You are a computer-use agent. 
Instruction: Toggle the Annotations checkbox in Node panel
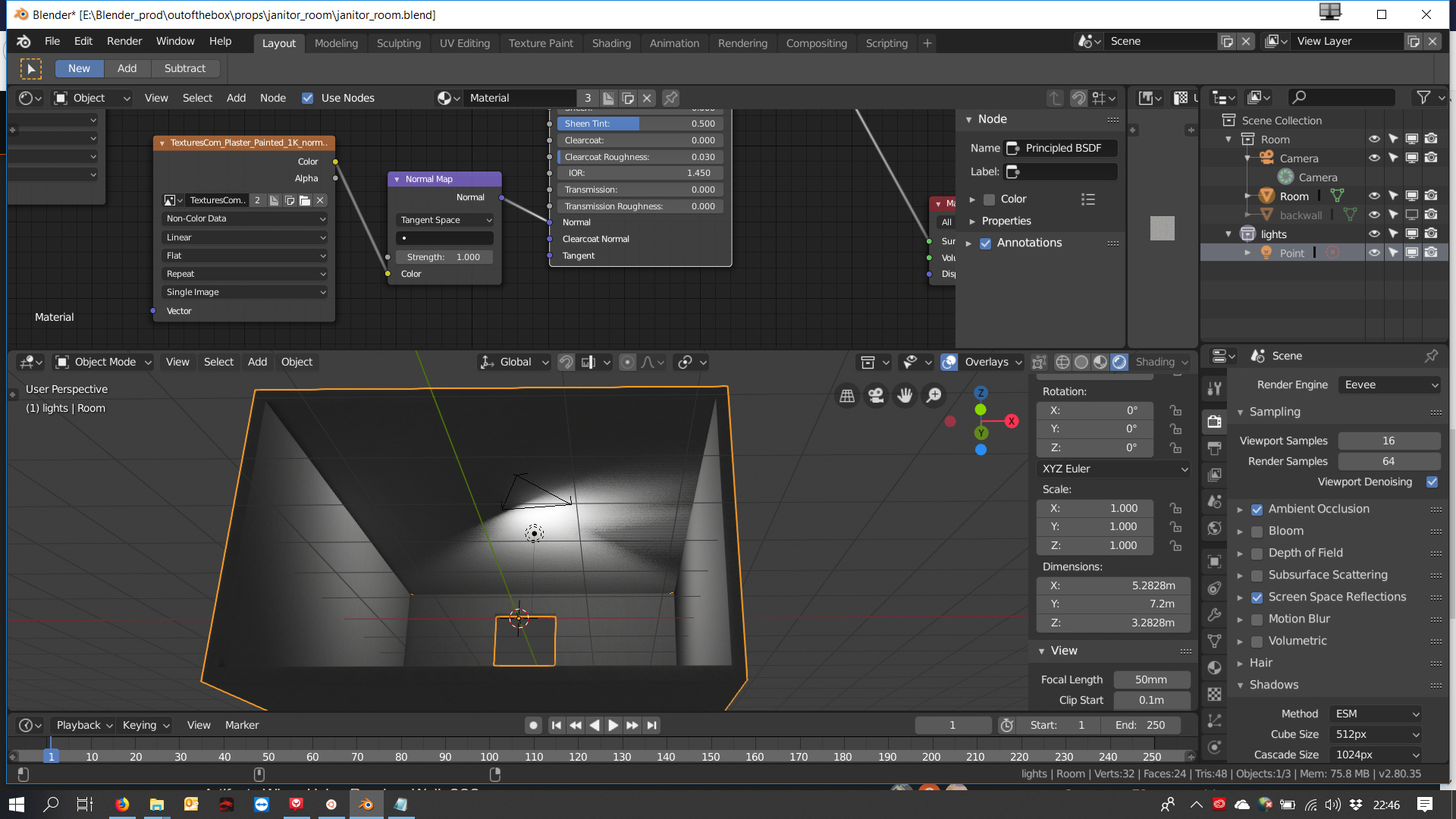click(x=985, y=243)
